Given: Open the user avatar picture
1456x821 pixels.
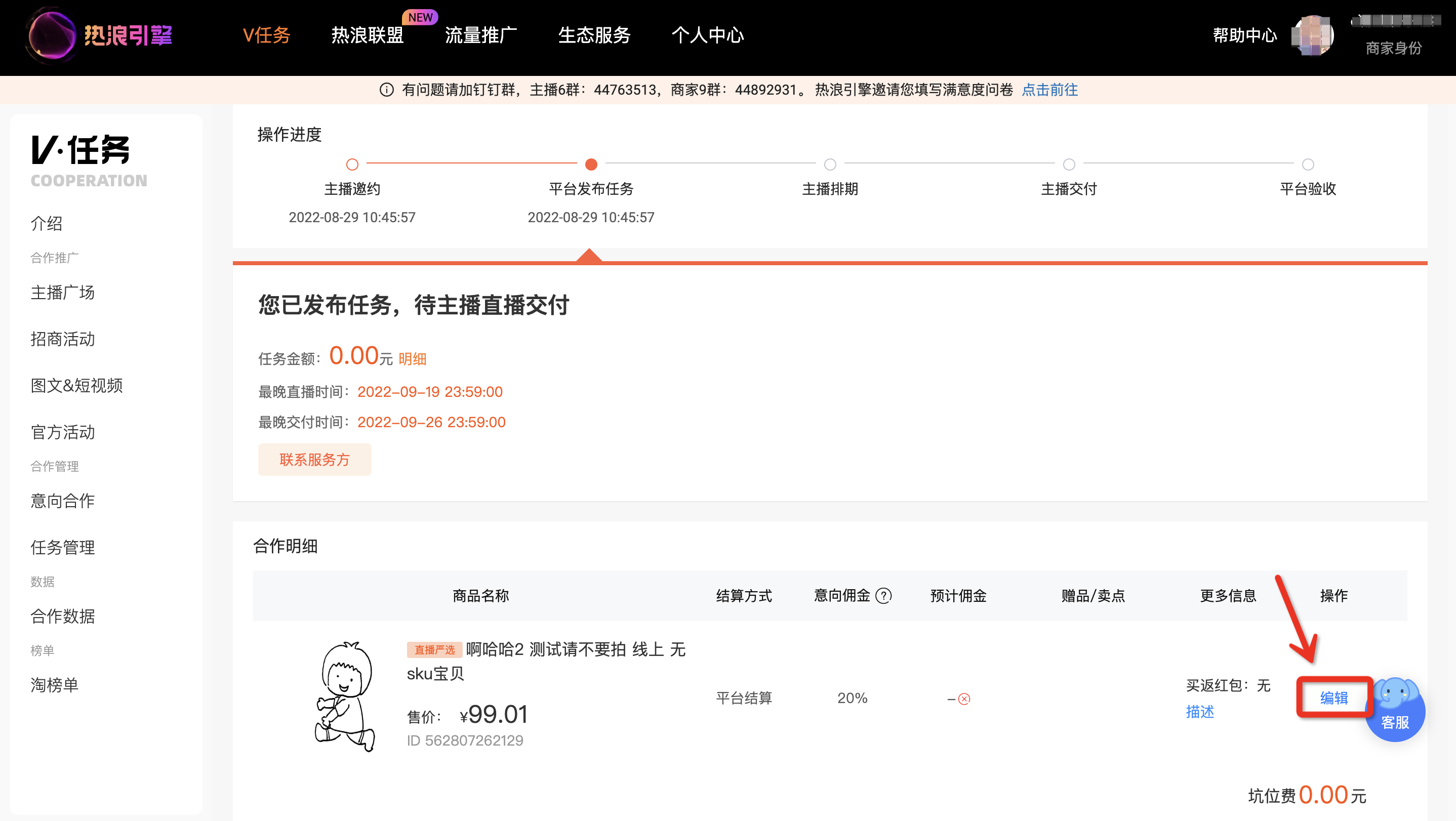Looking at the screenshot, I should click(x=1312, y=35).
